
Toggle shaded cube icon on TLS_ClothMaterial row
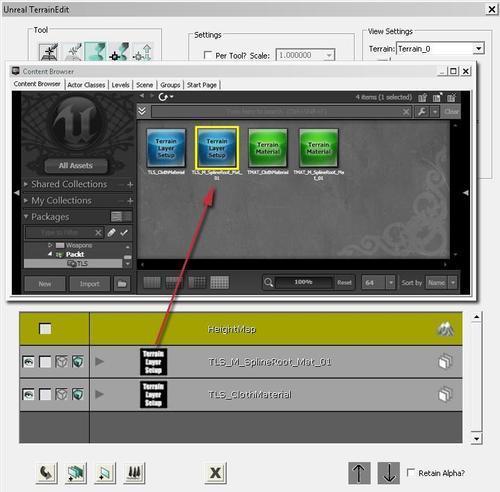[78, 394]
